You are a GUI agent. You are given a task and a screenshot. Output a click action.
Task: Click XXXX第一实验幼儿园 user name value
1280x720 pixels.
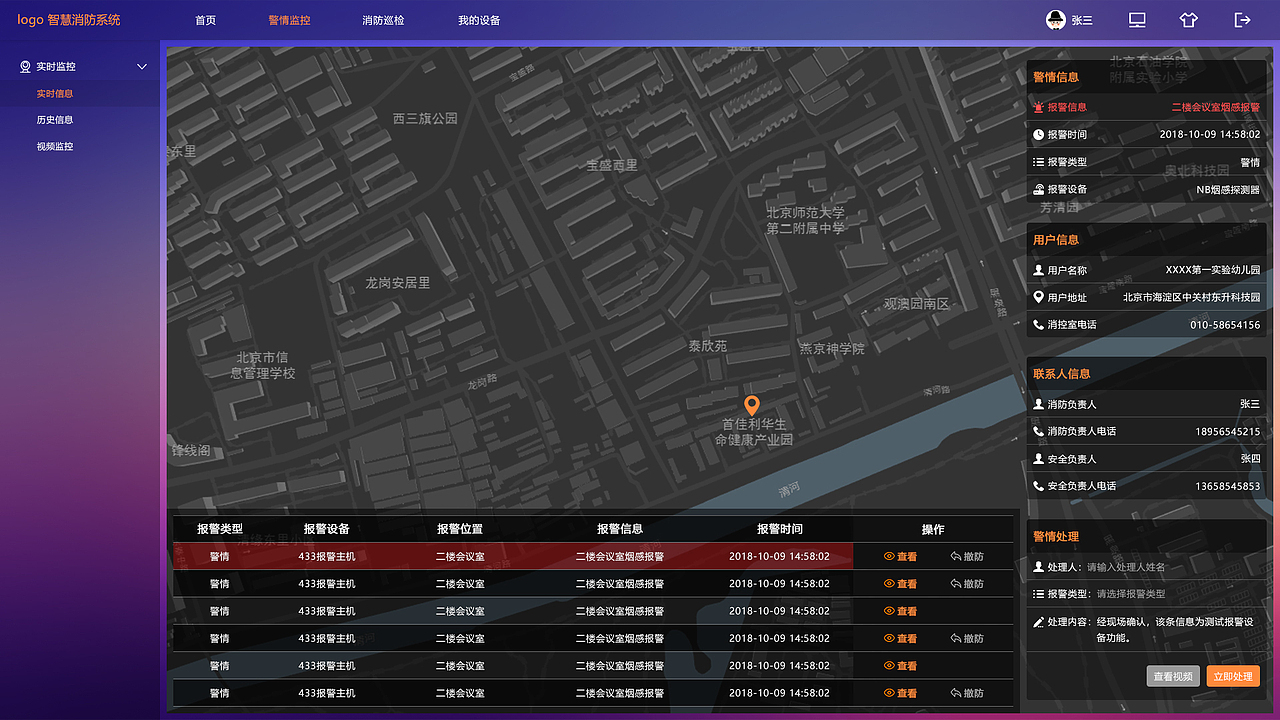1213,270
